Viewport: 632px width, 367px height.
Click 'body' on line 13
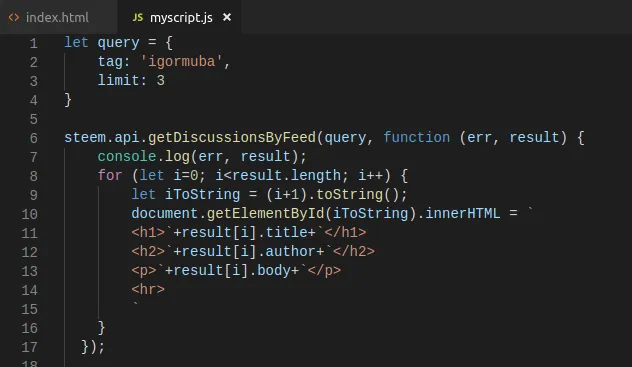[x=274, y=270]
